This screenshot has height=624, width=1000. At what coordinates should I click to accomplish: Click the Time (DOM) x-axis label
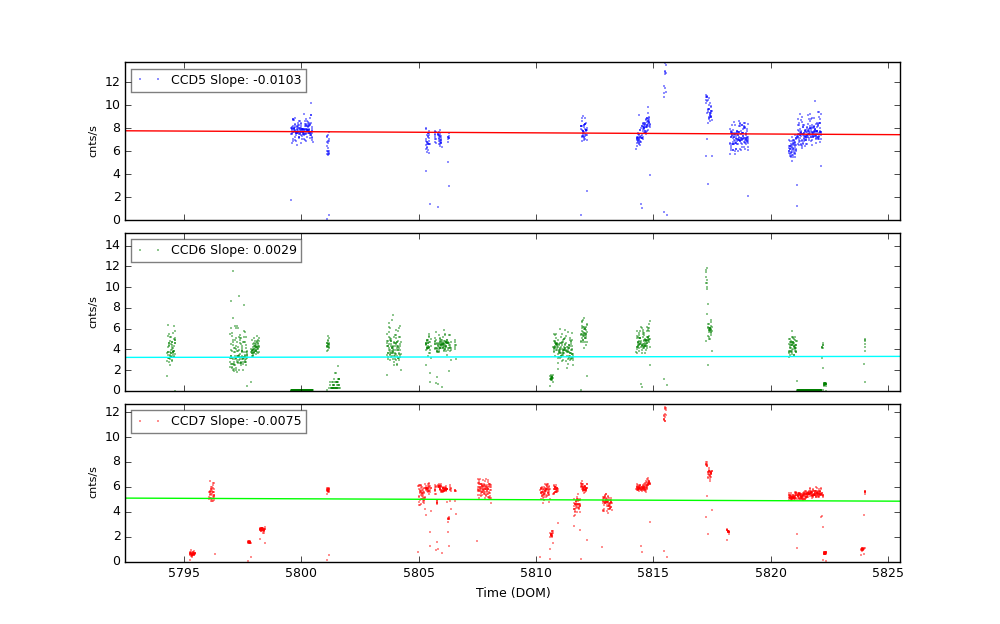tap(512, 593)
